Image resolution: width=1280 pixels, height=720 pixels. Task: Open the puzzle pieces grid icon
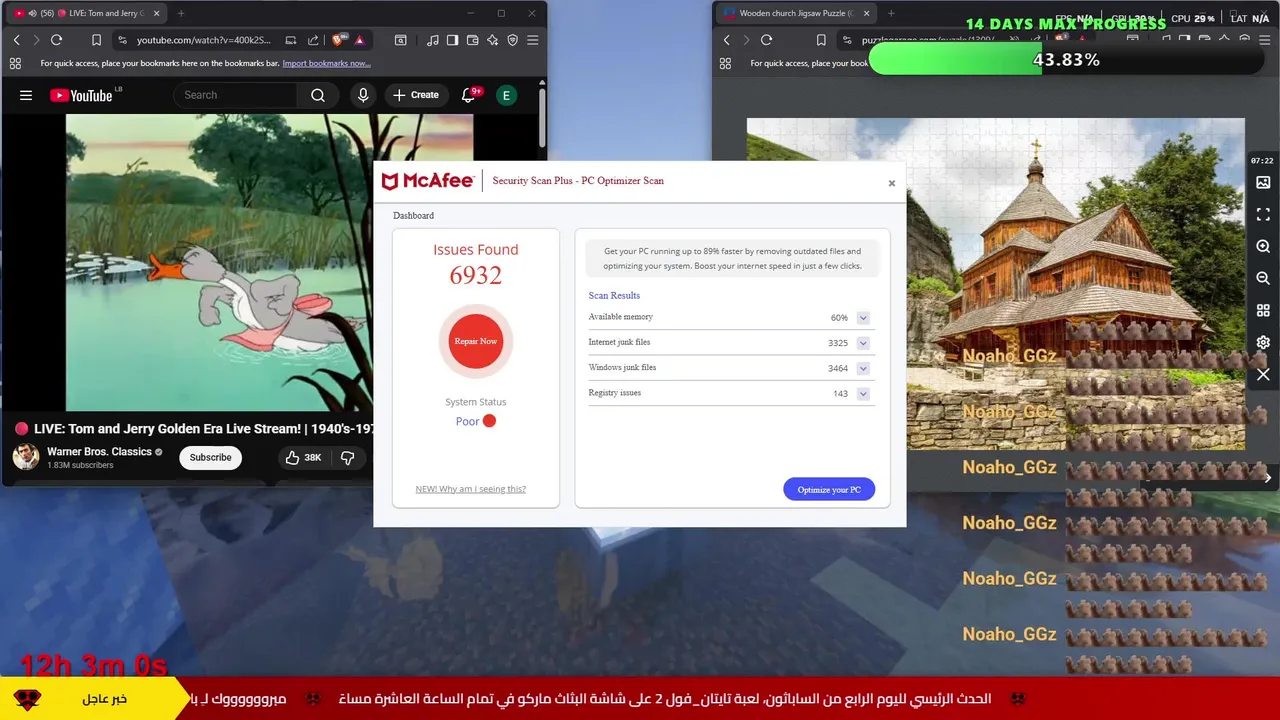pos(1263,311)
